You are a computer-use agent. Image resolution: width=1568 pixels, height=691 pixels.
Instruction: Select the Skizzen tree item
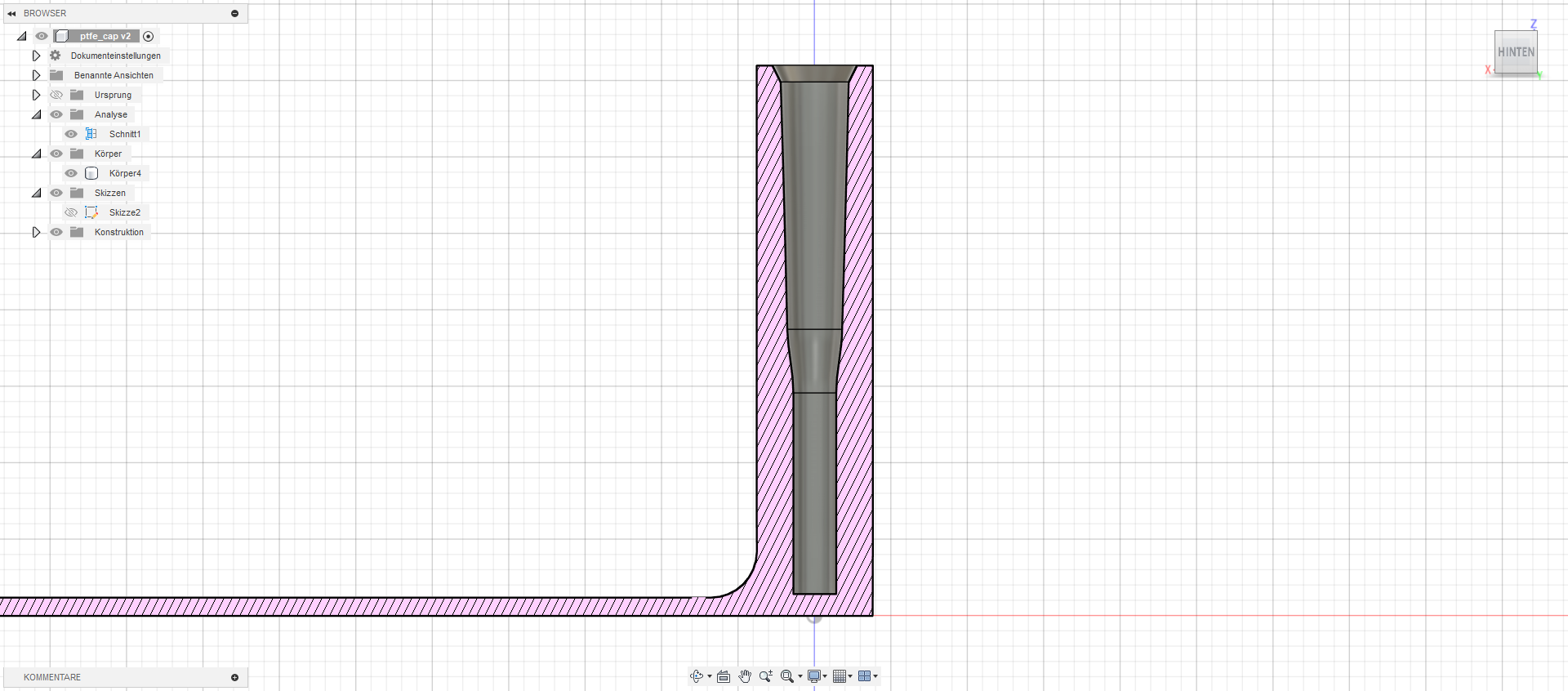(x=110, y=193)
